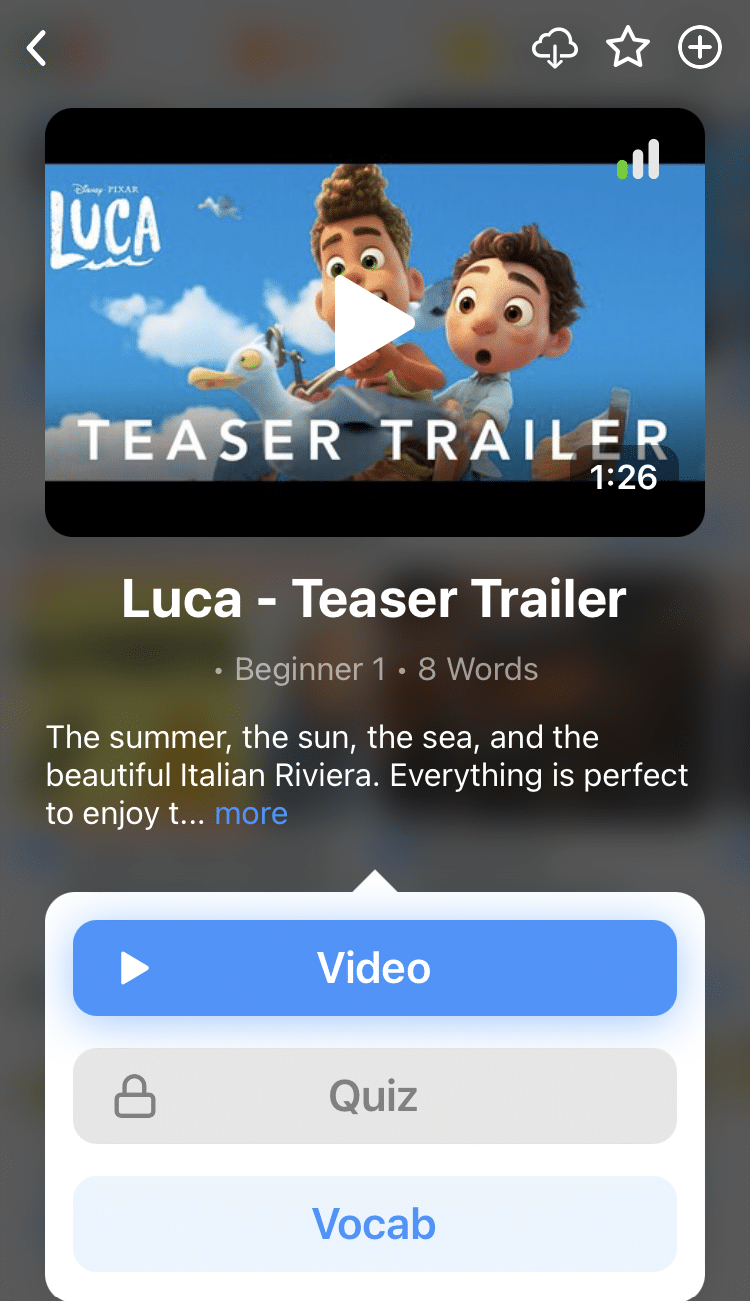Open the Vocab section
This screenshot has height=1301, width=750.
[x=375, y=1224]
